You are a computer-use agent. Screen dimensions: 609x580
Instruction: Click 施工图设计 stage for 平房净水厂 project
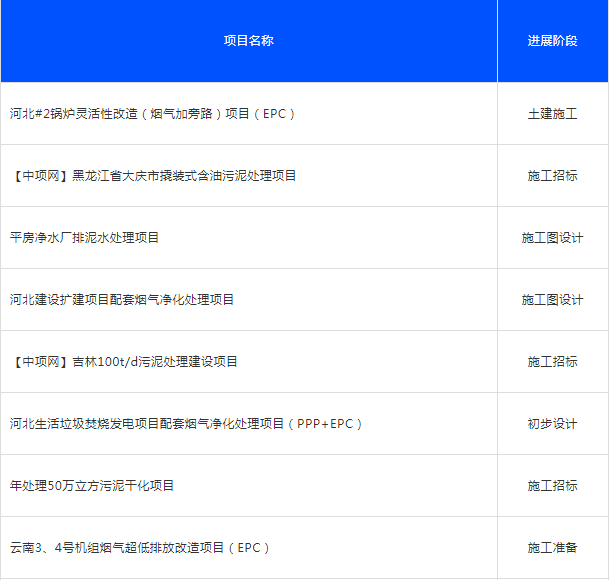click(x=552, y=238)
